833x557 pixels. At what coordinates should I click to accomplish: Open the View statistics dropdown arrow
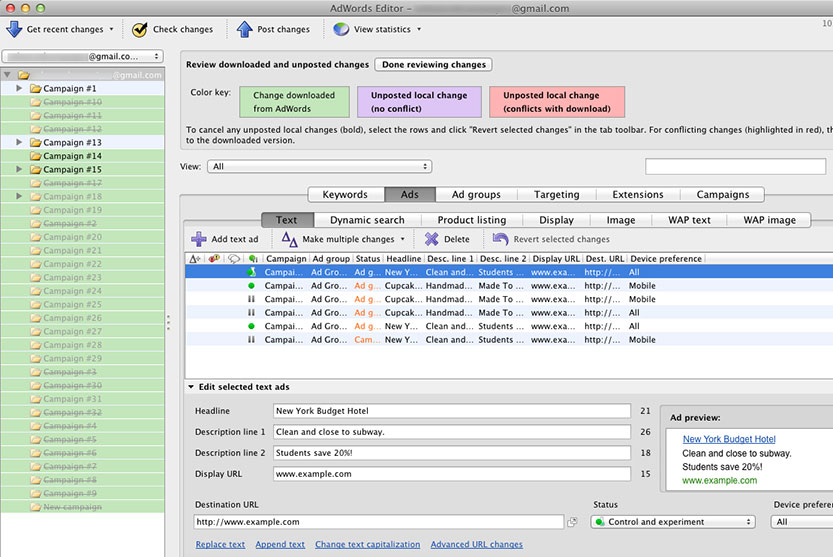click(x=419, y=29)
